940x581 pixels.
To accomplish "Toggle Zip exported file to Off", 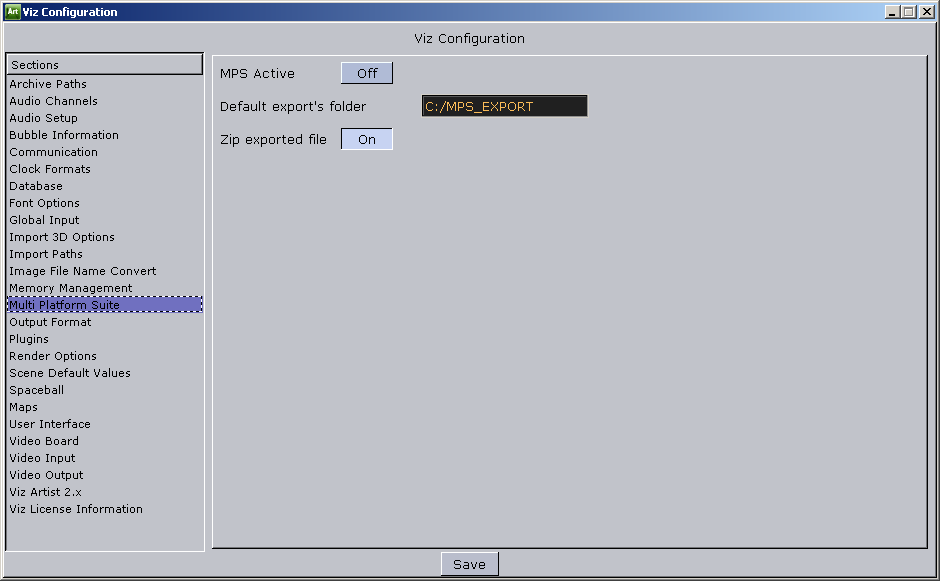I will point(366,138).
